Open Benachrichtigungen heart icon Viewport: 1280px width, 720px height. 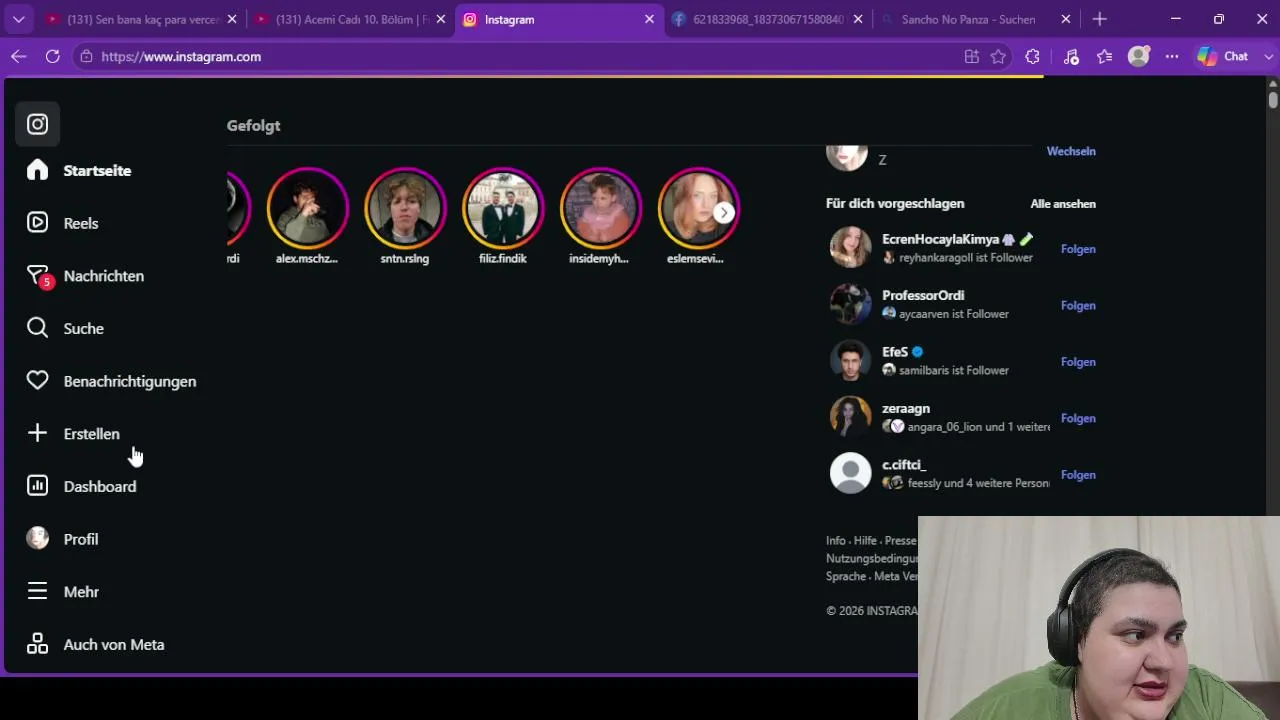pos(37,381)
